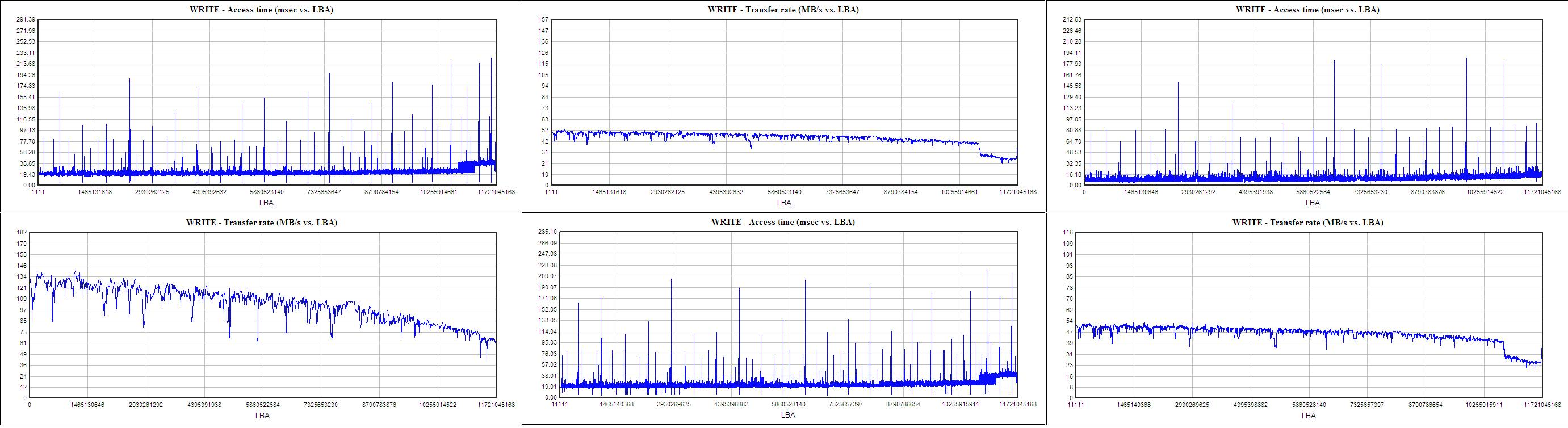Image resolution: width=1568 pixels, height=428 pixels.
Task: Click the 147 y-axis value
Action: click(x=543, y=31)
